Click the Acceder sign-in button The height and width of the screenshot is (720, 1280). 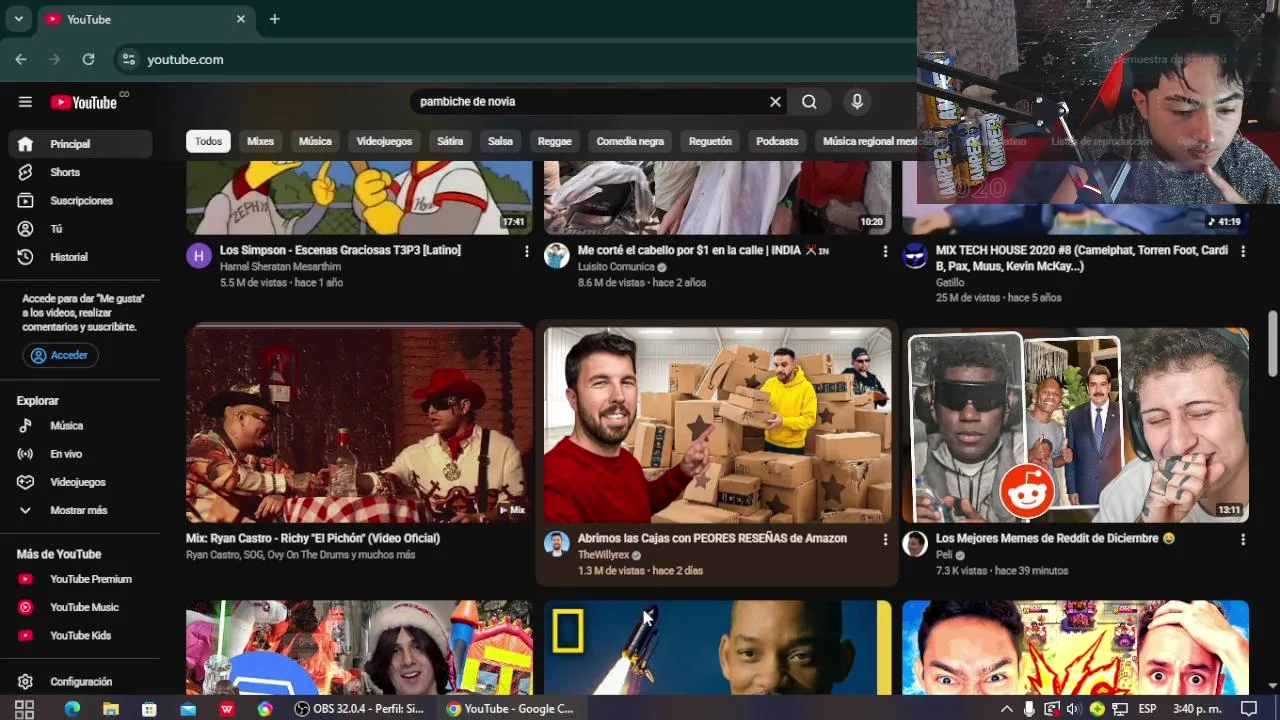pos(60,355)
